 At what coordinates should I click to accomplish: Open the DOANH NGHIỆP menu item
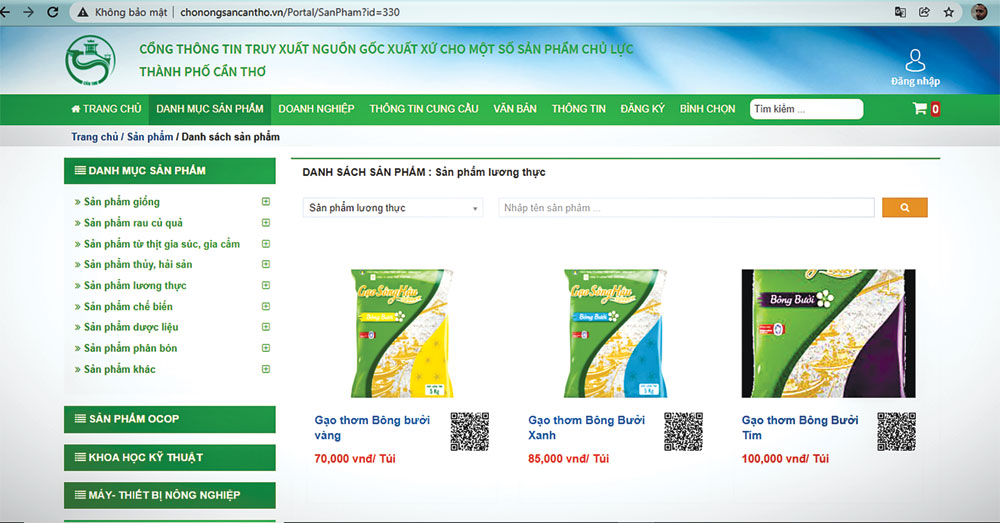[x=316, y=109]
